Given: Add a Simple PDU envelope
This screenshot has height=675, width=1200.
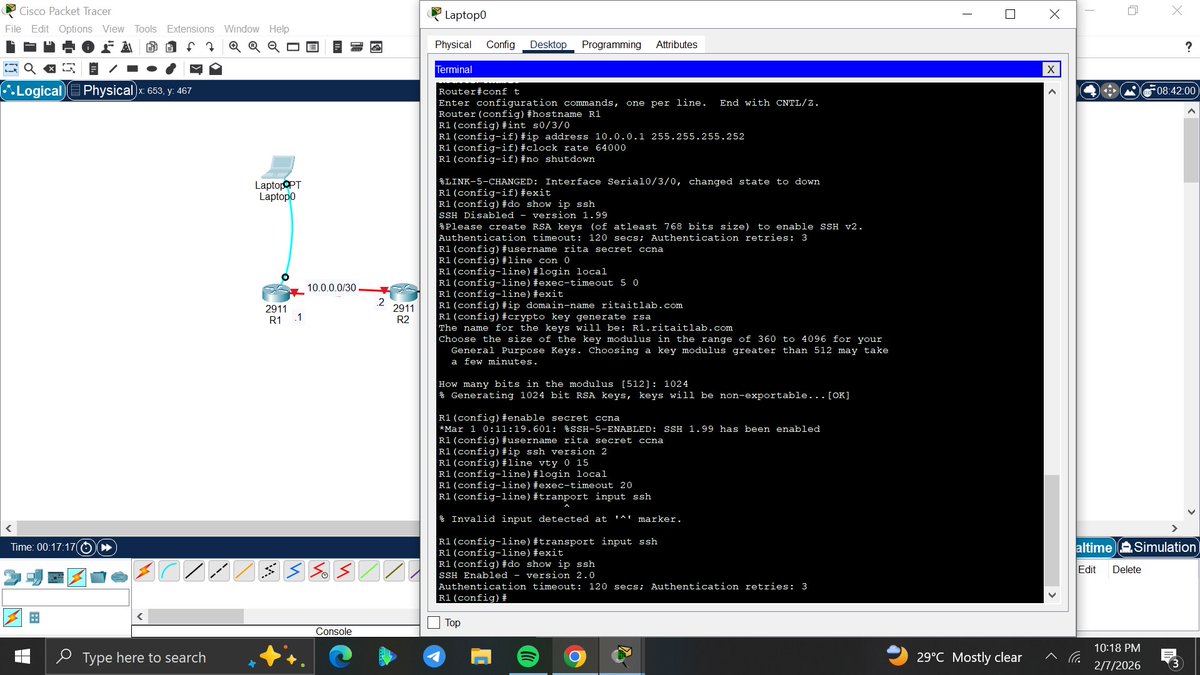Looking at the screenshot, I should coord(196,69).
